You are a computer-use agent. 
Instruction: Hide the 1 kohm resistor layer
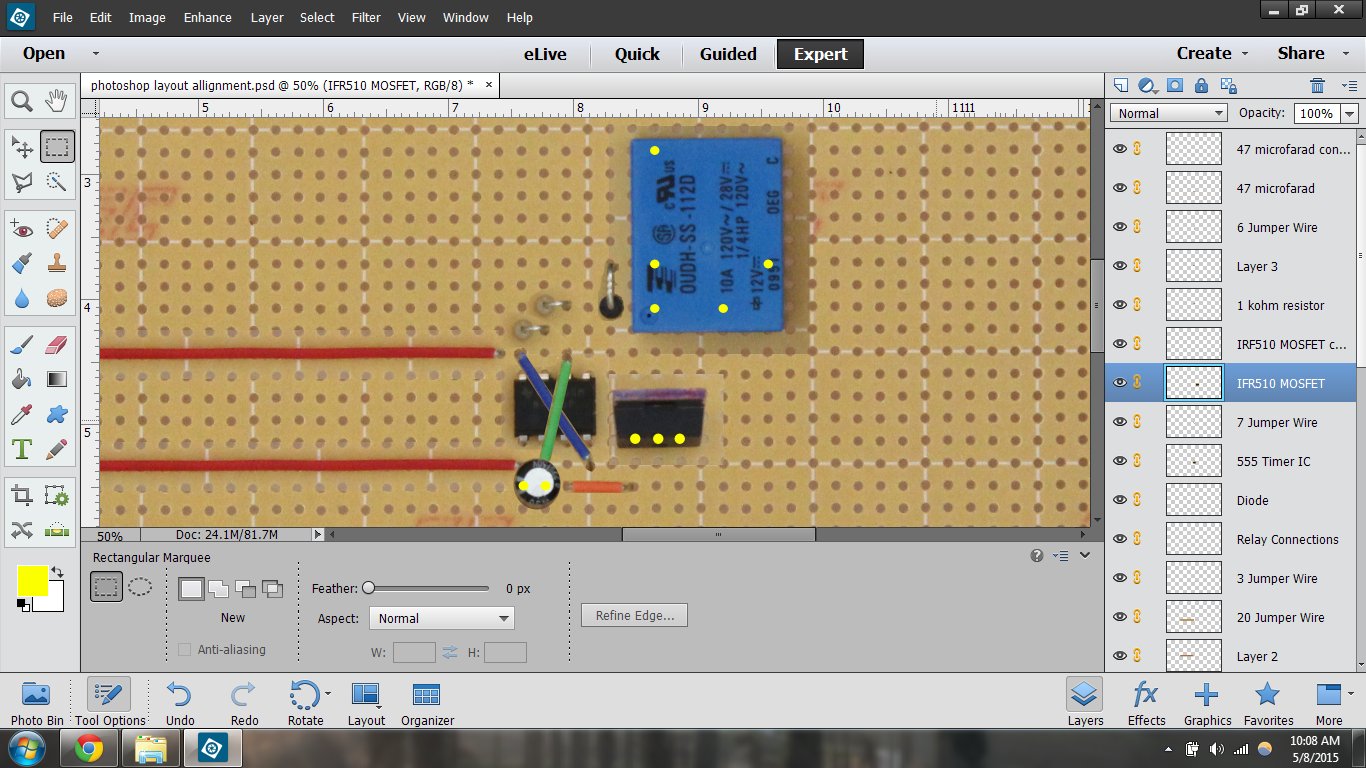(x=1120, y=305)
